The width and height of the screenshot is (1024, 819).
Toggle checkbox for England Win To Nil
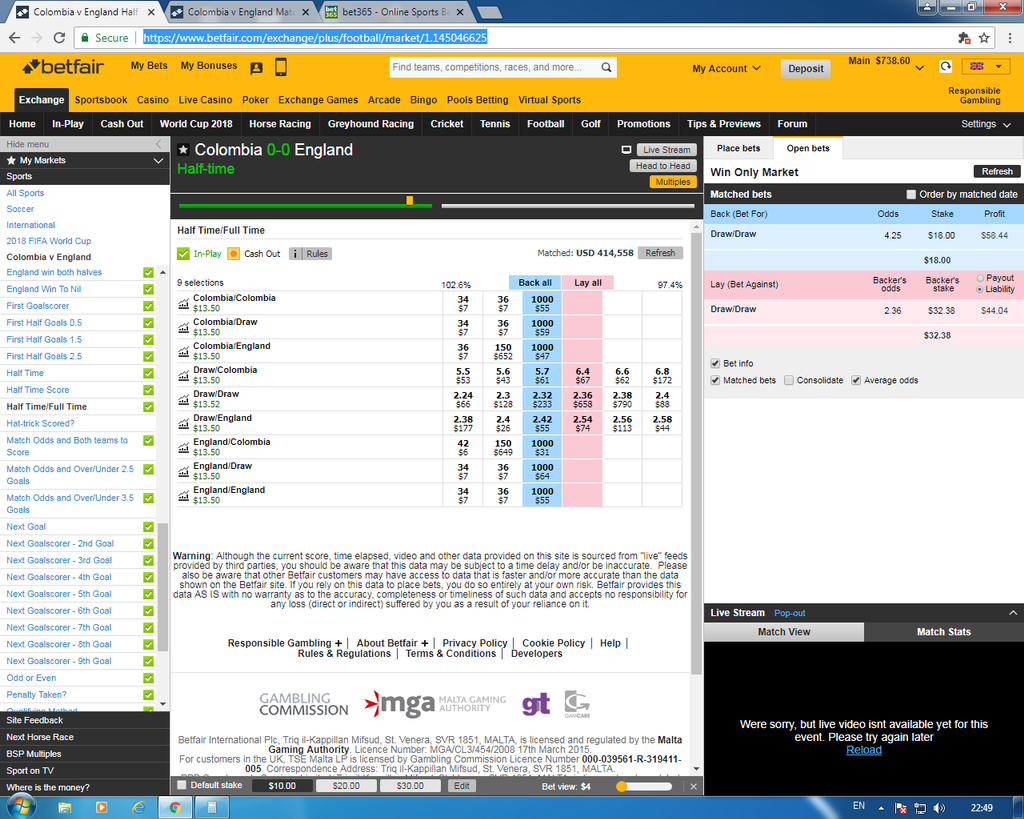coord(148,289)
